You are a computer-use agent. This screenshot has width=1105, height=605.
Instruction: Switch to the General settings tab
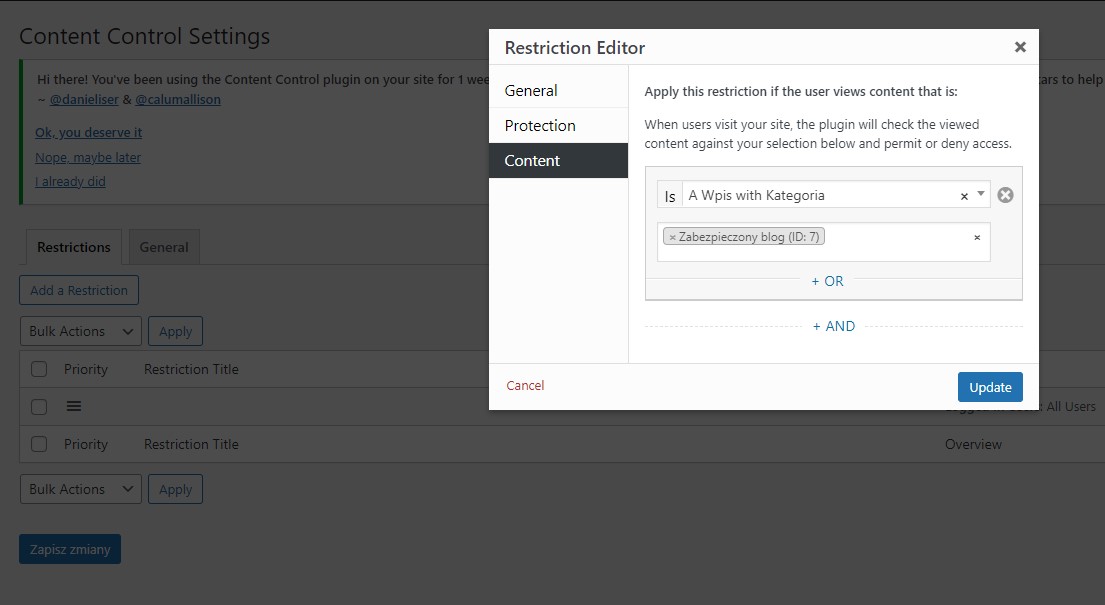point(164,247)
